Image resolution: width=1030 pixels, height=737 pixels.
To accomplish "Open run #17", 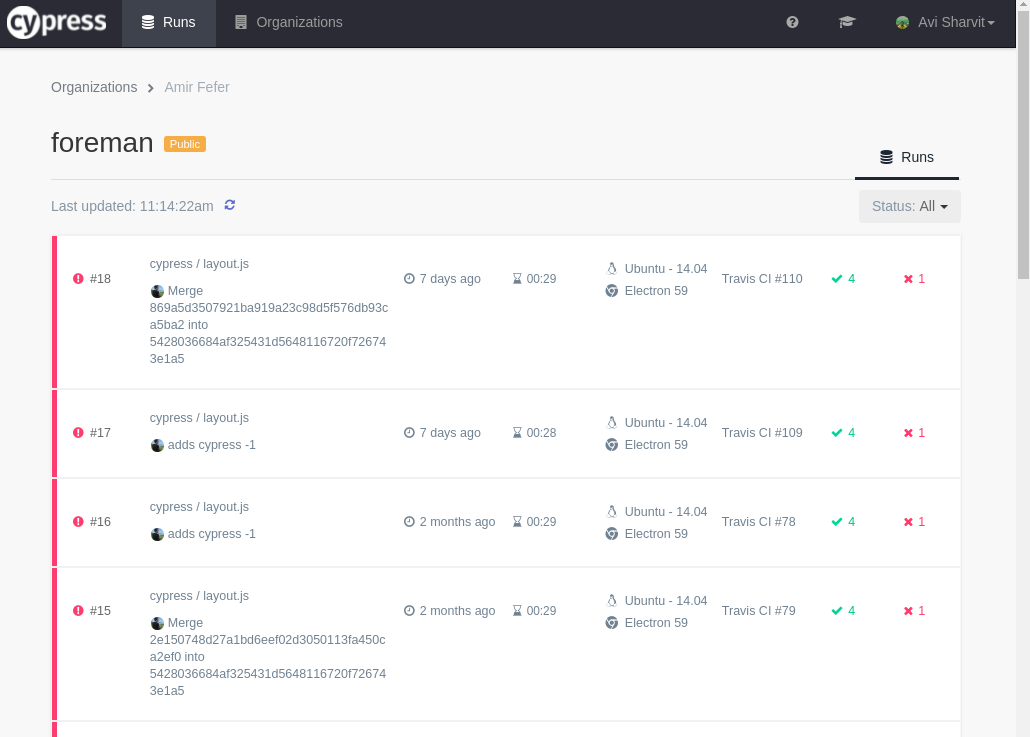I will (x=506, y=434).
